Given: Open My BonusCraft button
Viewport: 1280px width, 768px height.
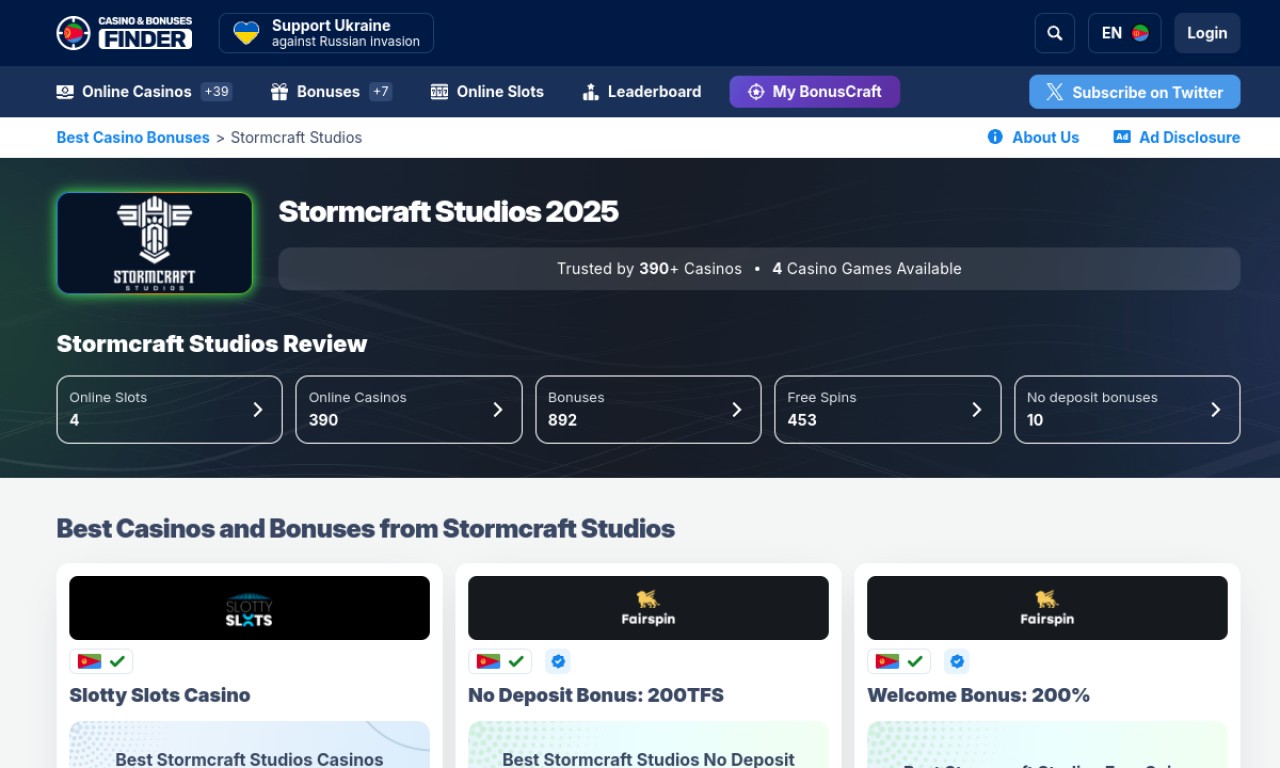Looking at the screenshot, I should click(x=814, y=92).
